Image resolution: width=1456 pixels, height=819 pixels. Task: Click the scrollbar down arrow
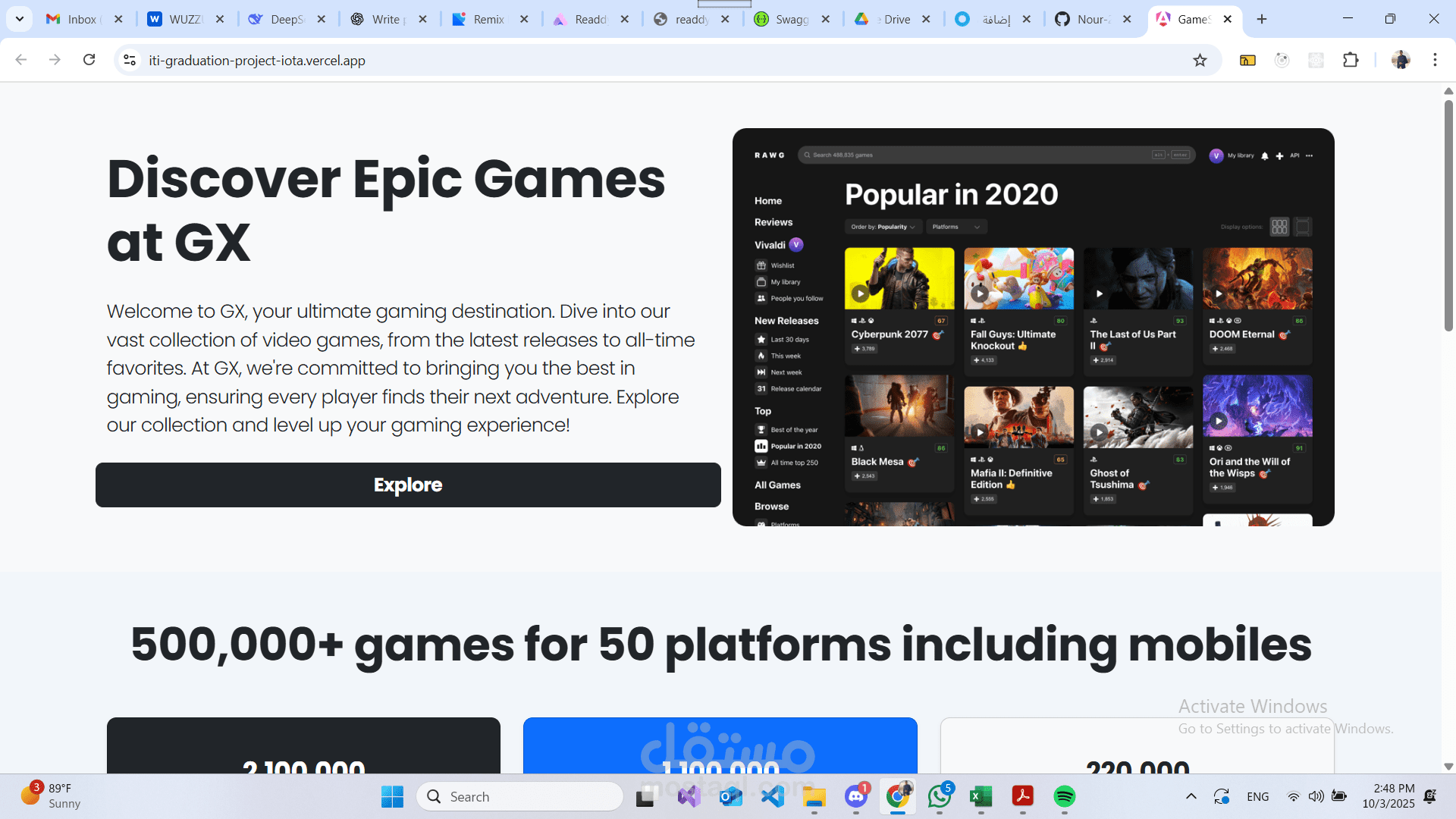[1448, 767]
